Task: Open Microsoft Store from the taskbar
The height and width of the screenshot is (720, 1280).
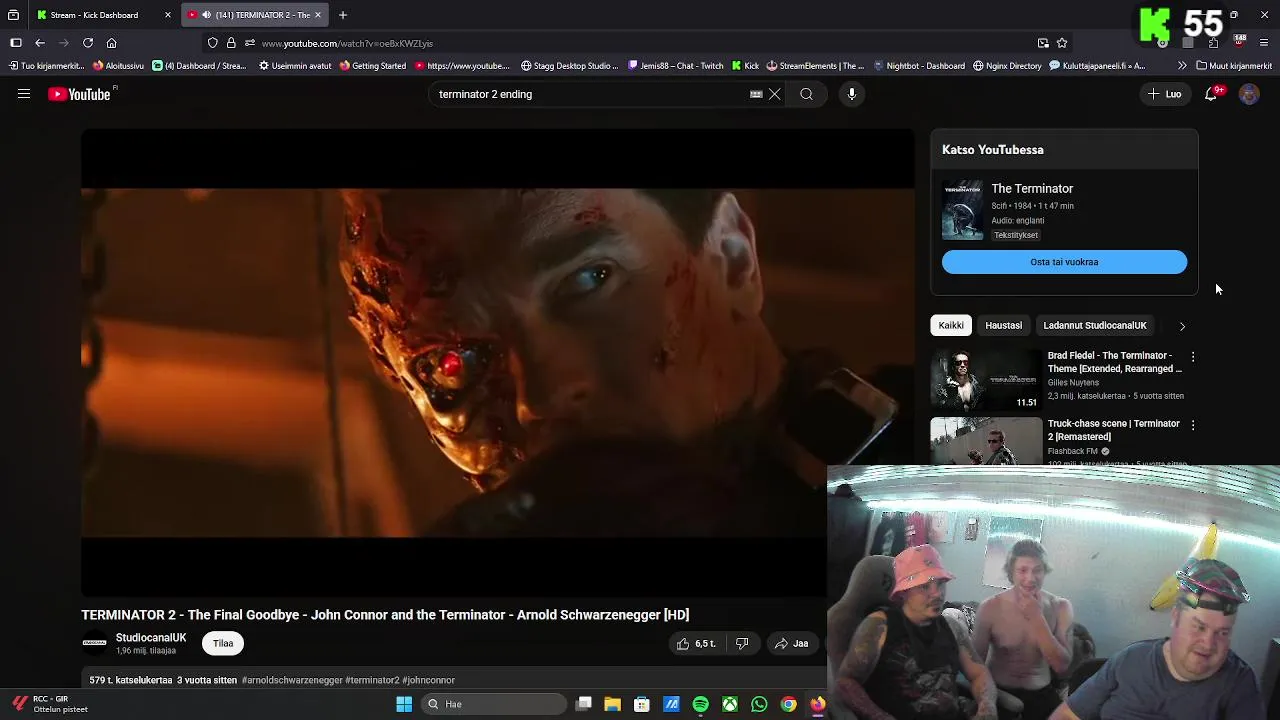Action: click(642, 704)
